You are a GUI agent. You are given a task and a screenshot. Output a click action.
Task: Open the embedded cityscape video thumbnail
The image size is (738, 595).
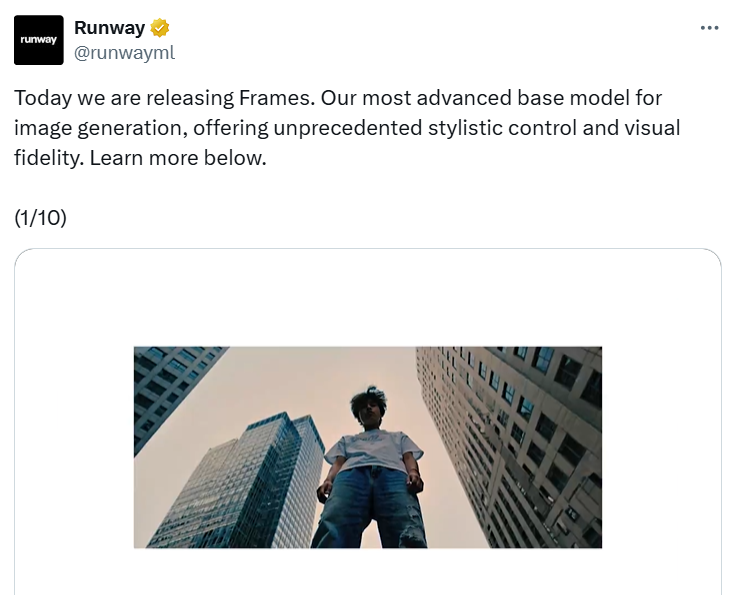[367, 446]
